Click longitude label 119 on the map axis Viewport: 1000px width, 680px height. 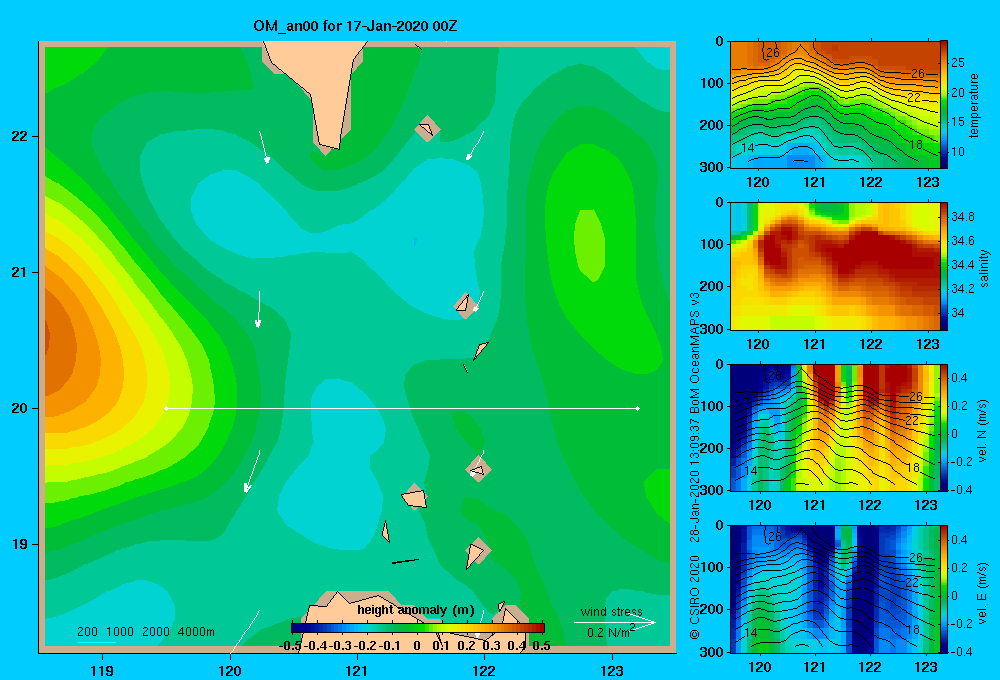point(103,670)
